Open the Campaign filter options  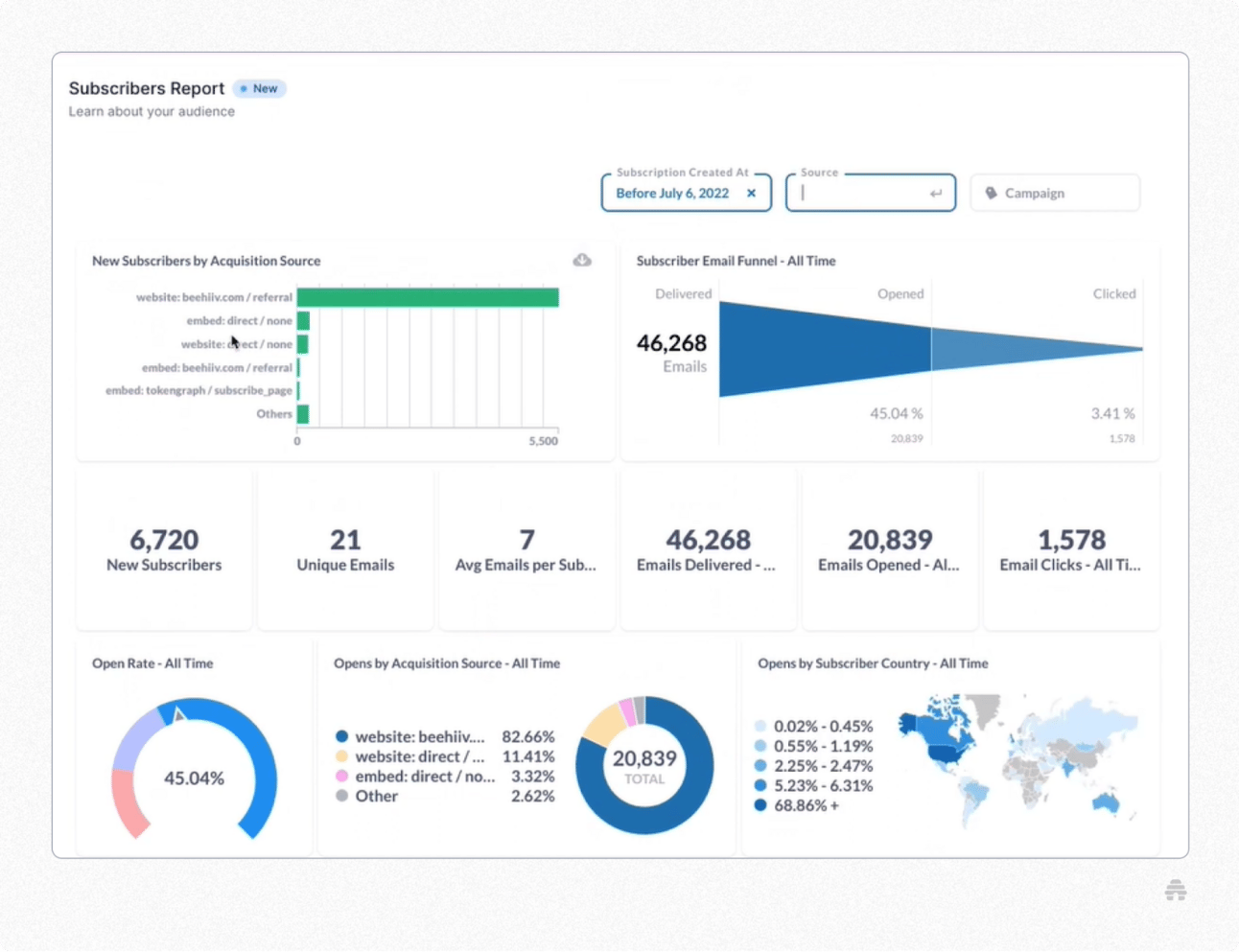pyautogui.click(x=1055, y=193)
